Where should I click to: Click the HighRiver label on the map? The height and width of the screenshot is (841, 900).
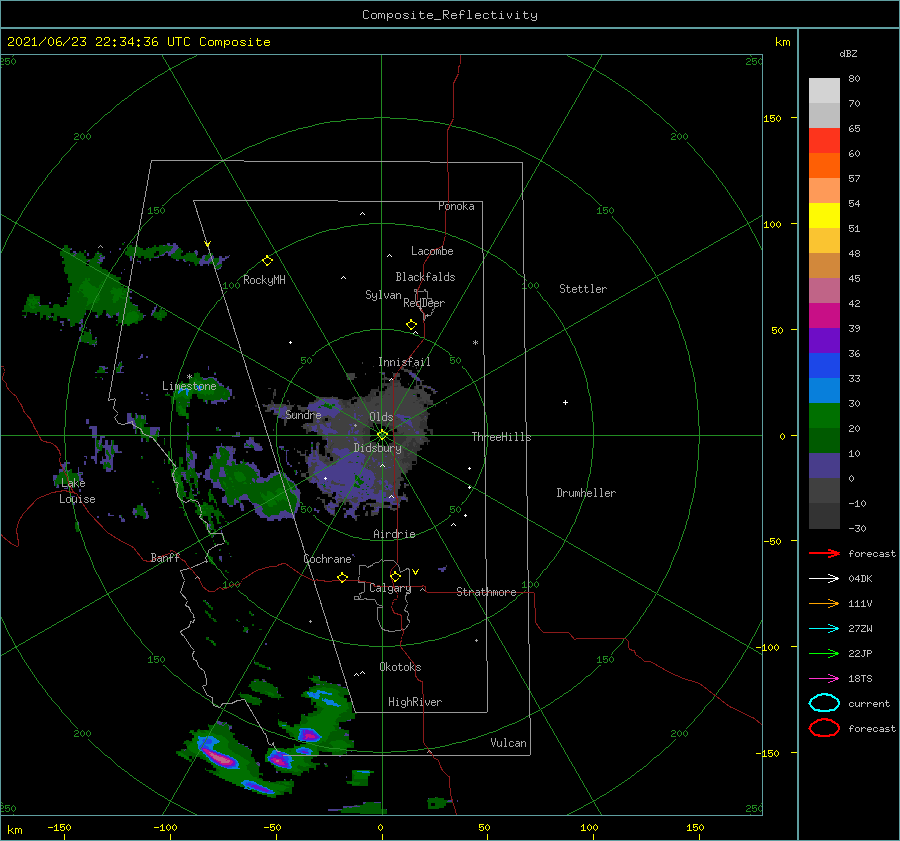pyautogui.click(x=415, y=702)
